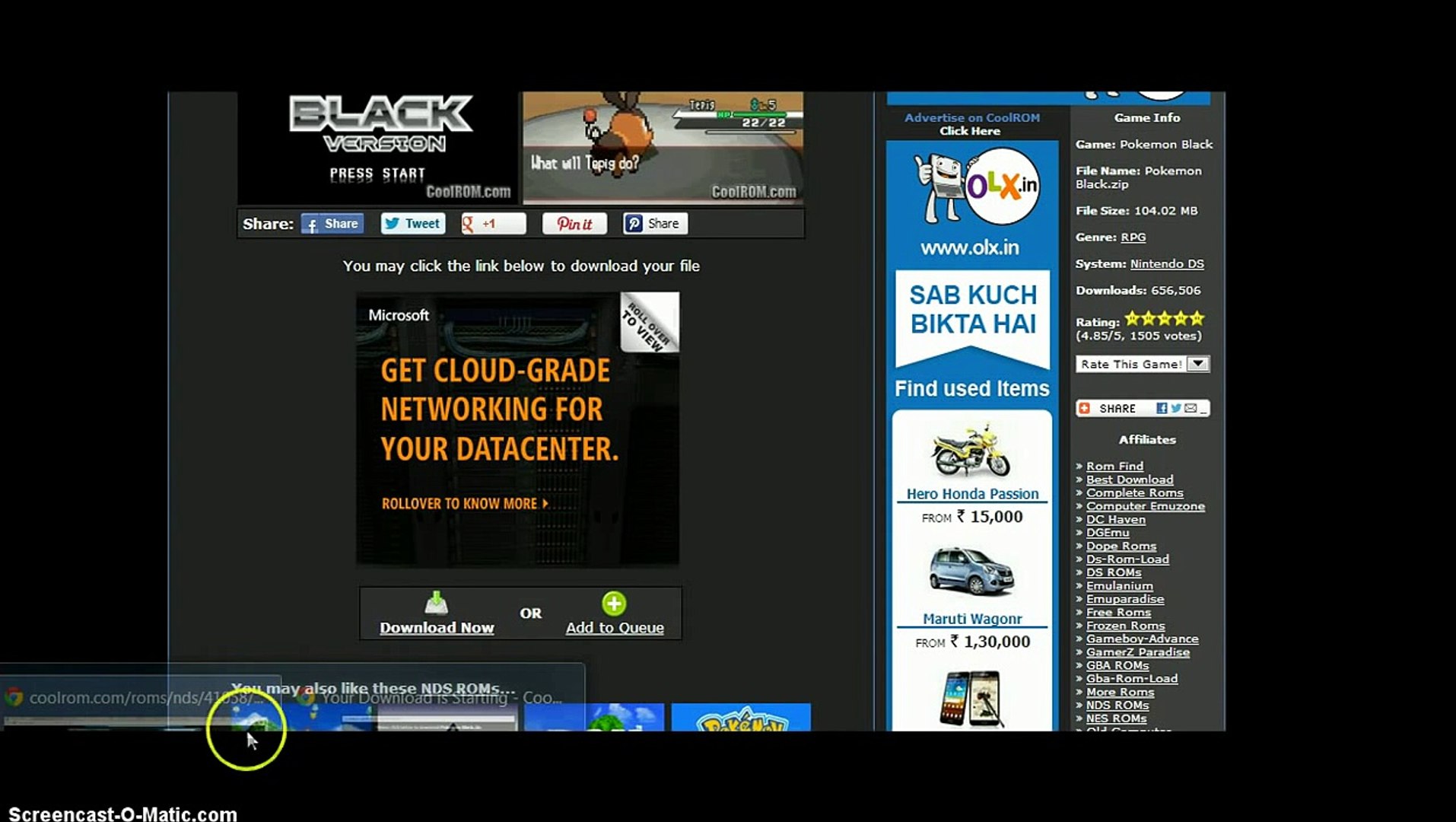
Task: Open the Gameboy-Advance affiliate link
Action: click(1142, 639)
